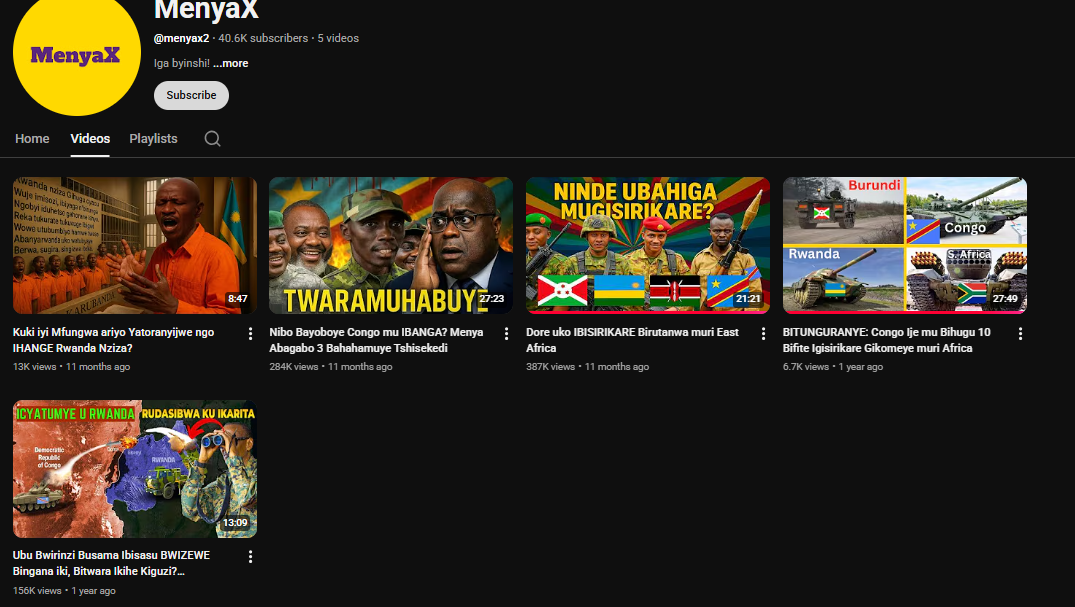Switch to the Home tab
The image size is (1075, 607).
click(32, 139)
